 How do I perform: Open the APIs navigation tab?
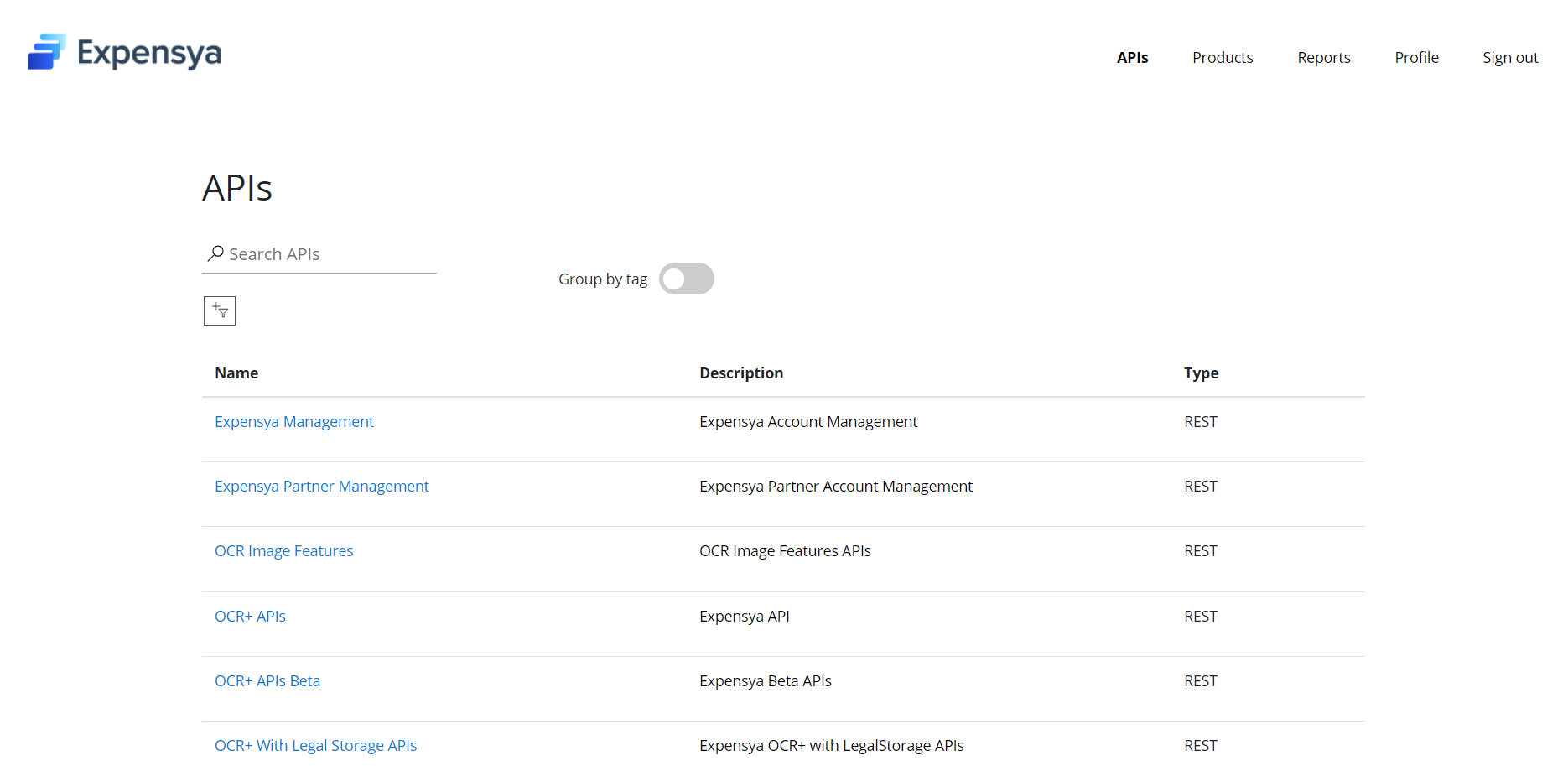(1132, 57)
